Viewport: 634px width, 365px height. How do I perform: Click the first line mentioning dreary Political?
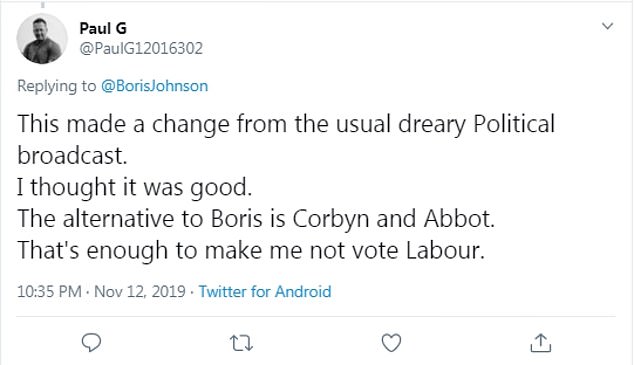click(x=286, y=124)
